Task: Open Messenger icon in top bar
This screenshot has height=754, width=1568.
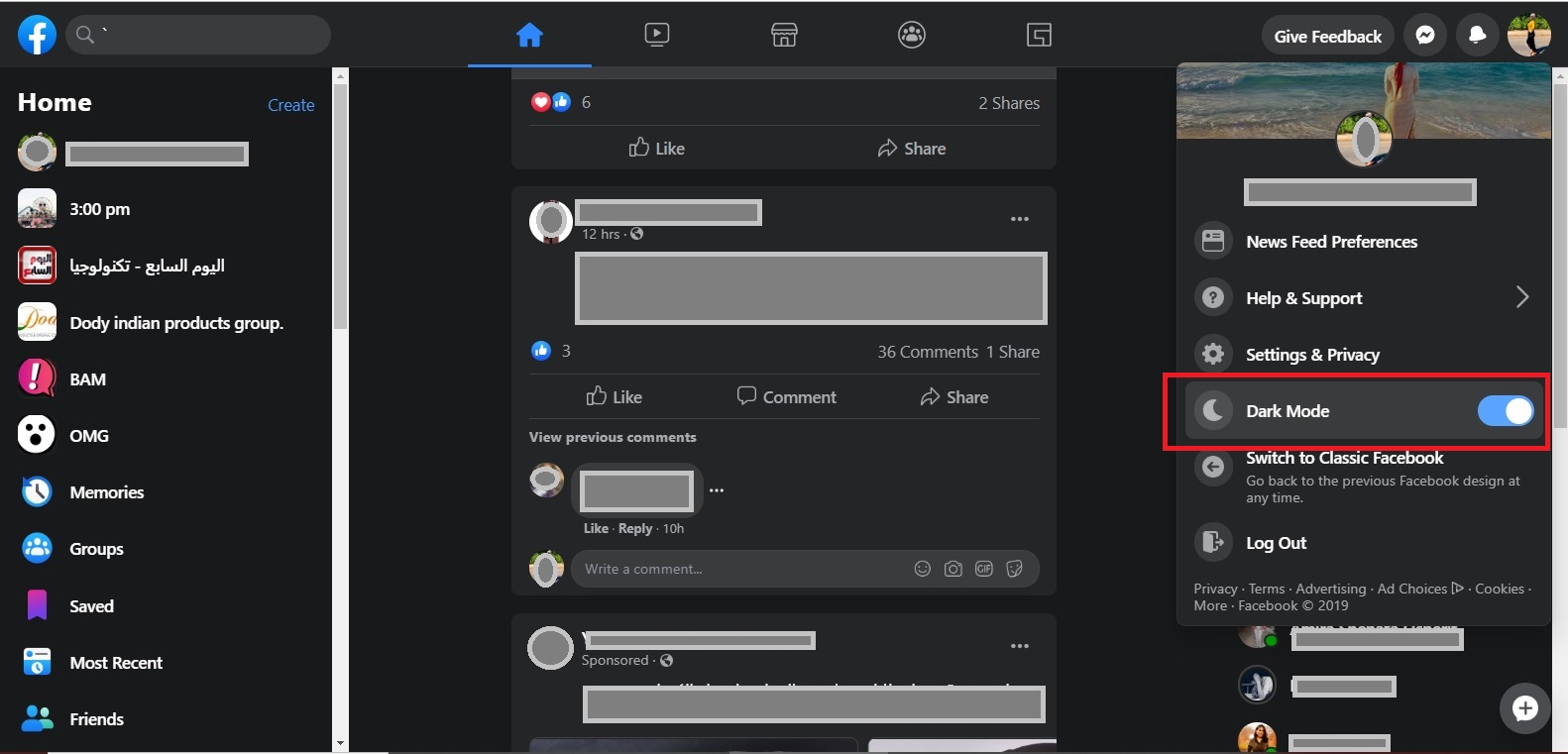Action: point(1425,36)
